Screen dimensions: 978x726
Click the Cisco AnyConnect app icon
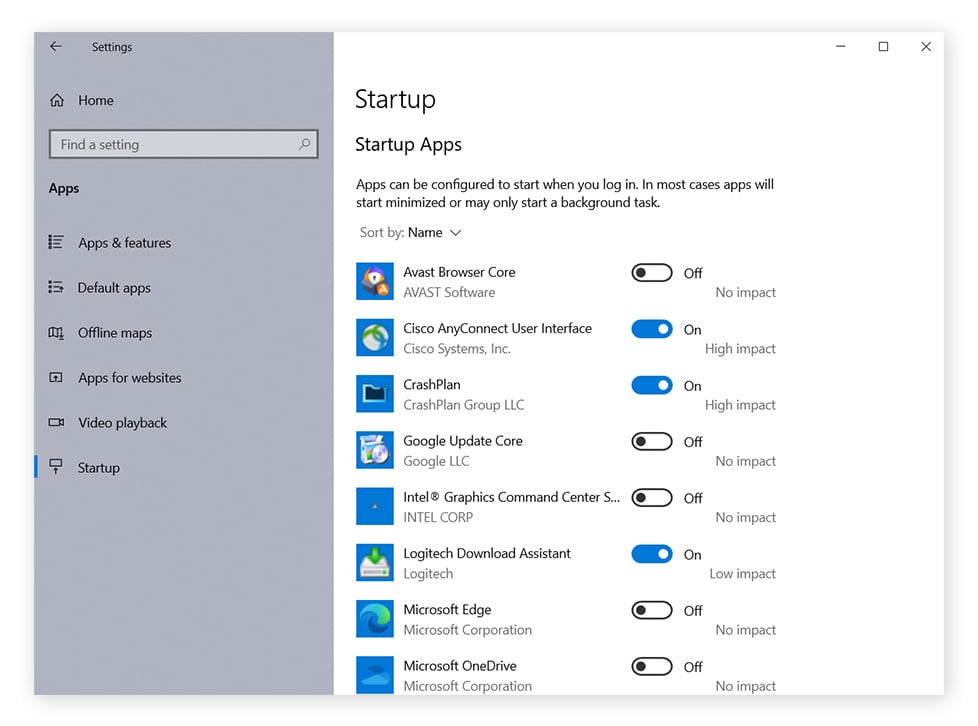(374, 337)
